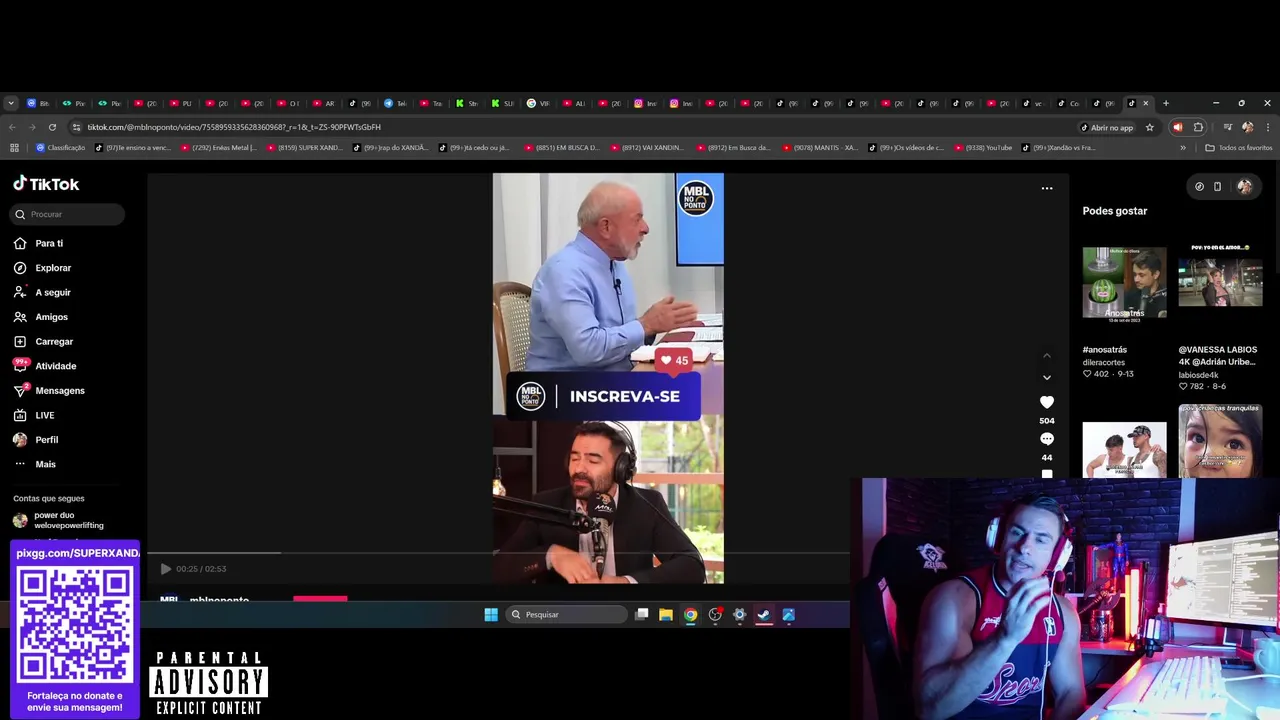Click the TikTok coins icon at top right

pos(1199,186)
